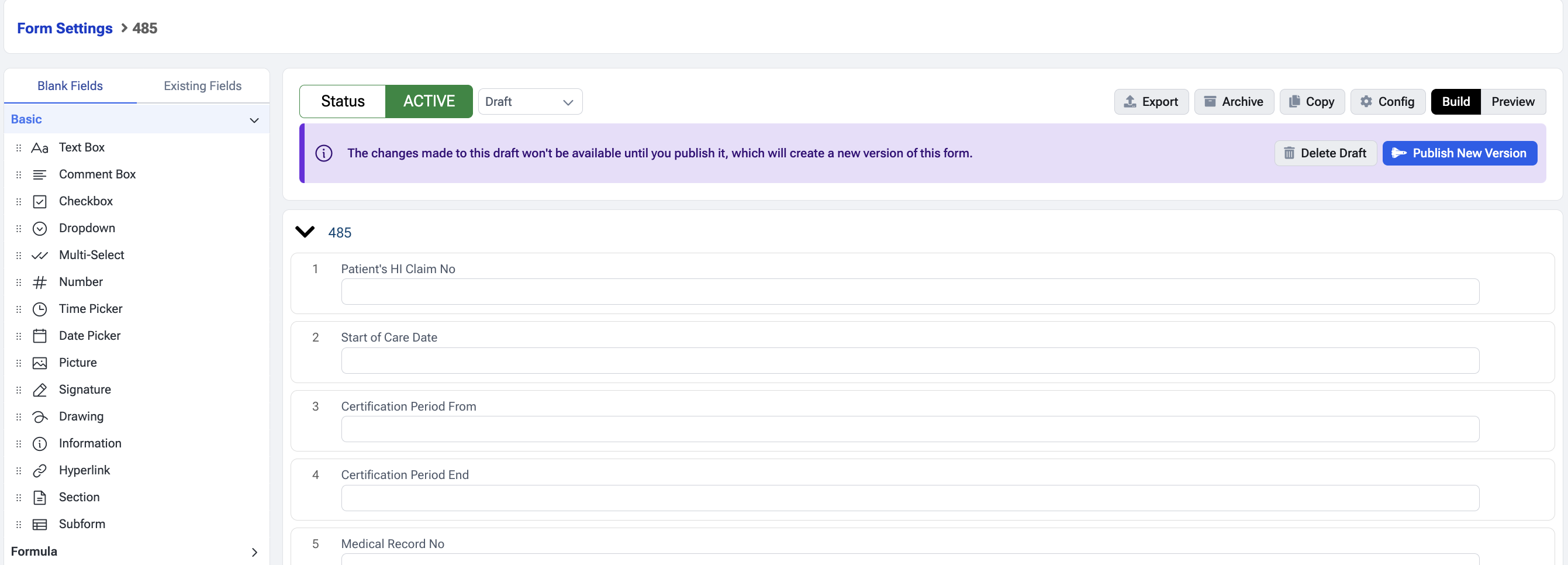This screenshot has width=1568, height=565.
Task: Click the Picture field image icon
Action: click(x=40, y=363)
